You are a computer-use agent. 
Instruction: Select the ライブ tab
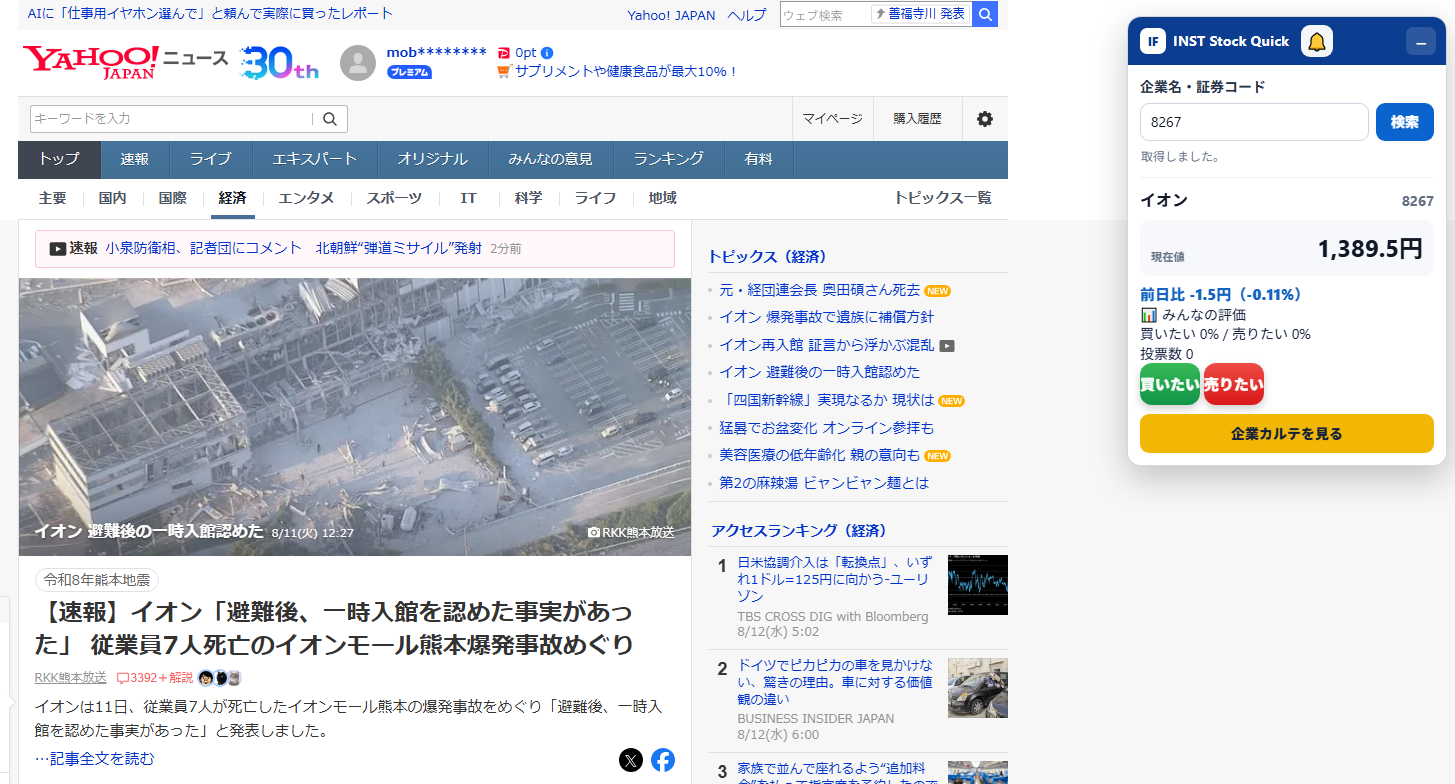pos(210,159)
